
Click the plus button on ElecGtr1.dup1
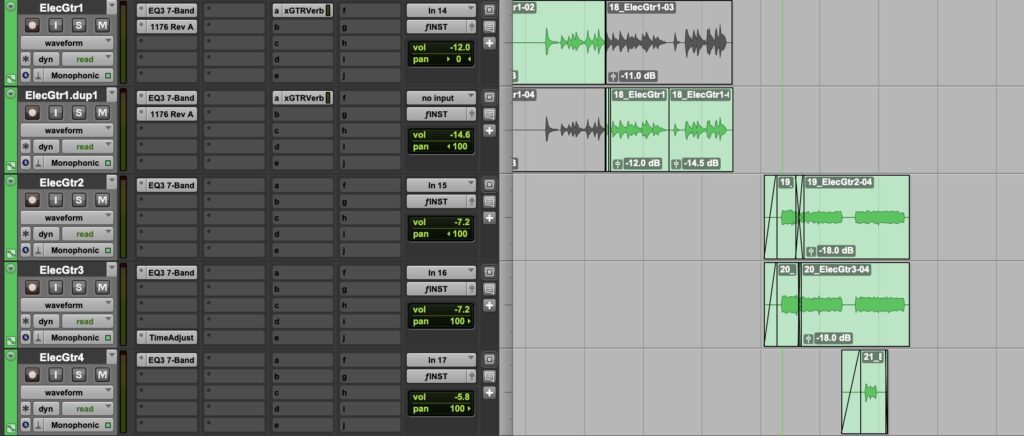pyautogui.click(x=489, y=131)
